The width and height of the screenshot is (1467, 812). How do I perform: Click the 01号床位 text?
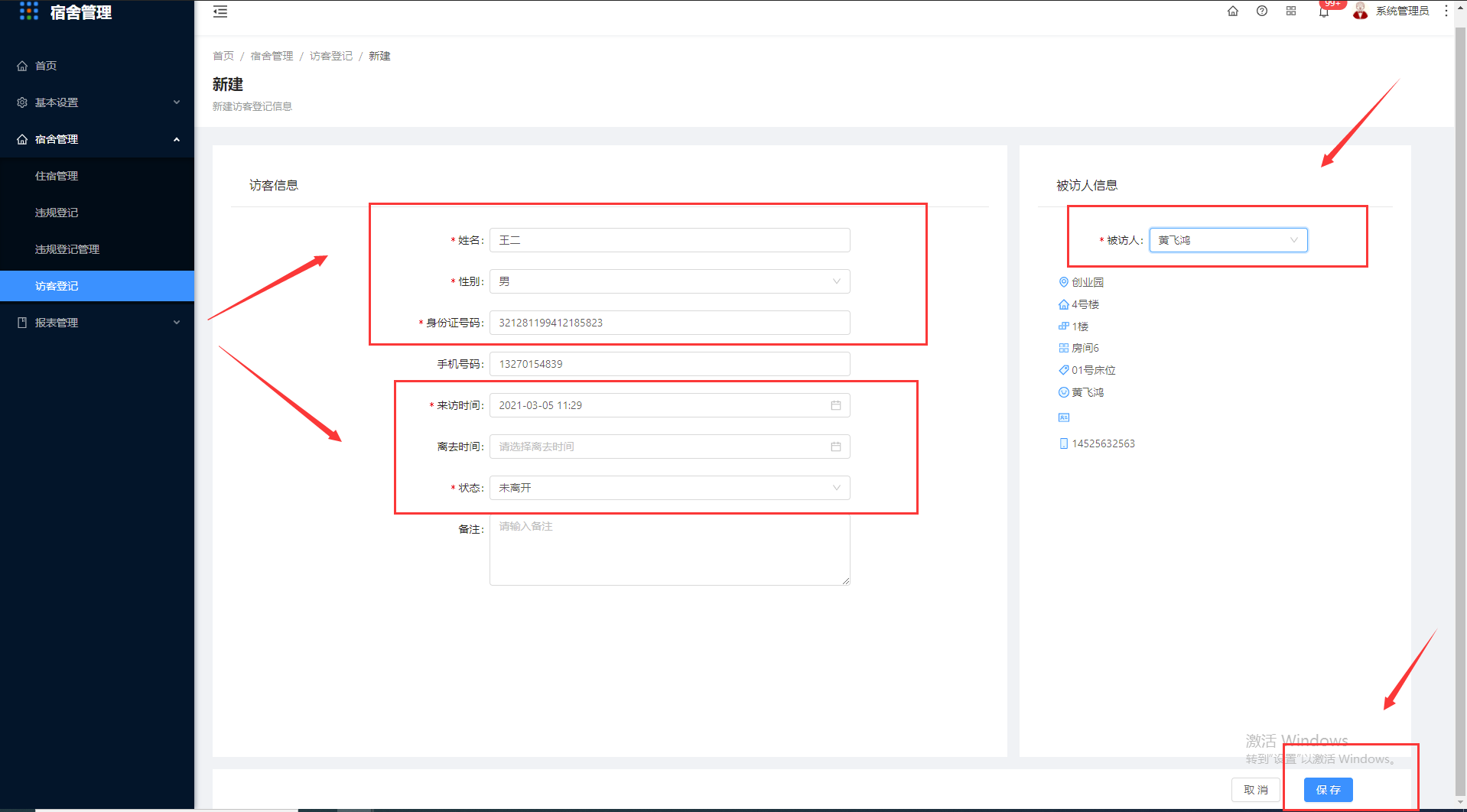pyautogui.click(x=1094, y=370)
